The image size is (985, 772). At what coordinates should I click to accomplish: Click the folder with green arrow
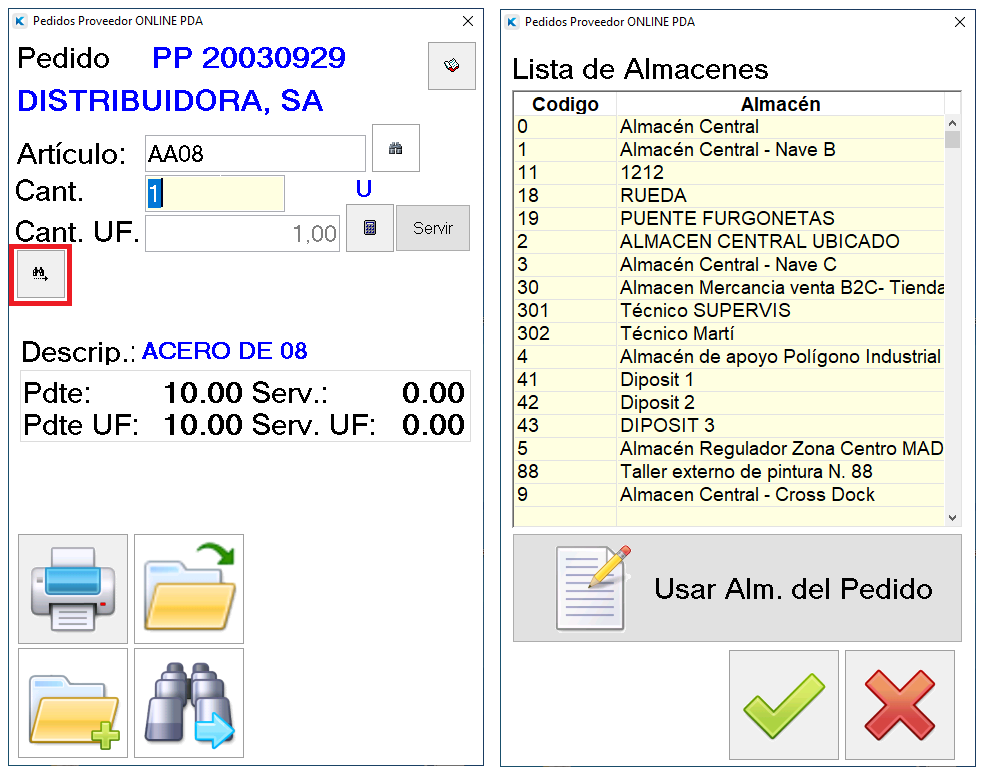pyautogui.click(x=189, y=589)
